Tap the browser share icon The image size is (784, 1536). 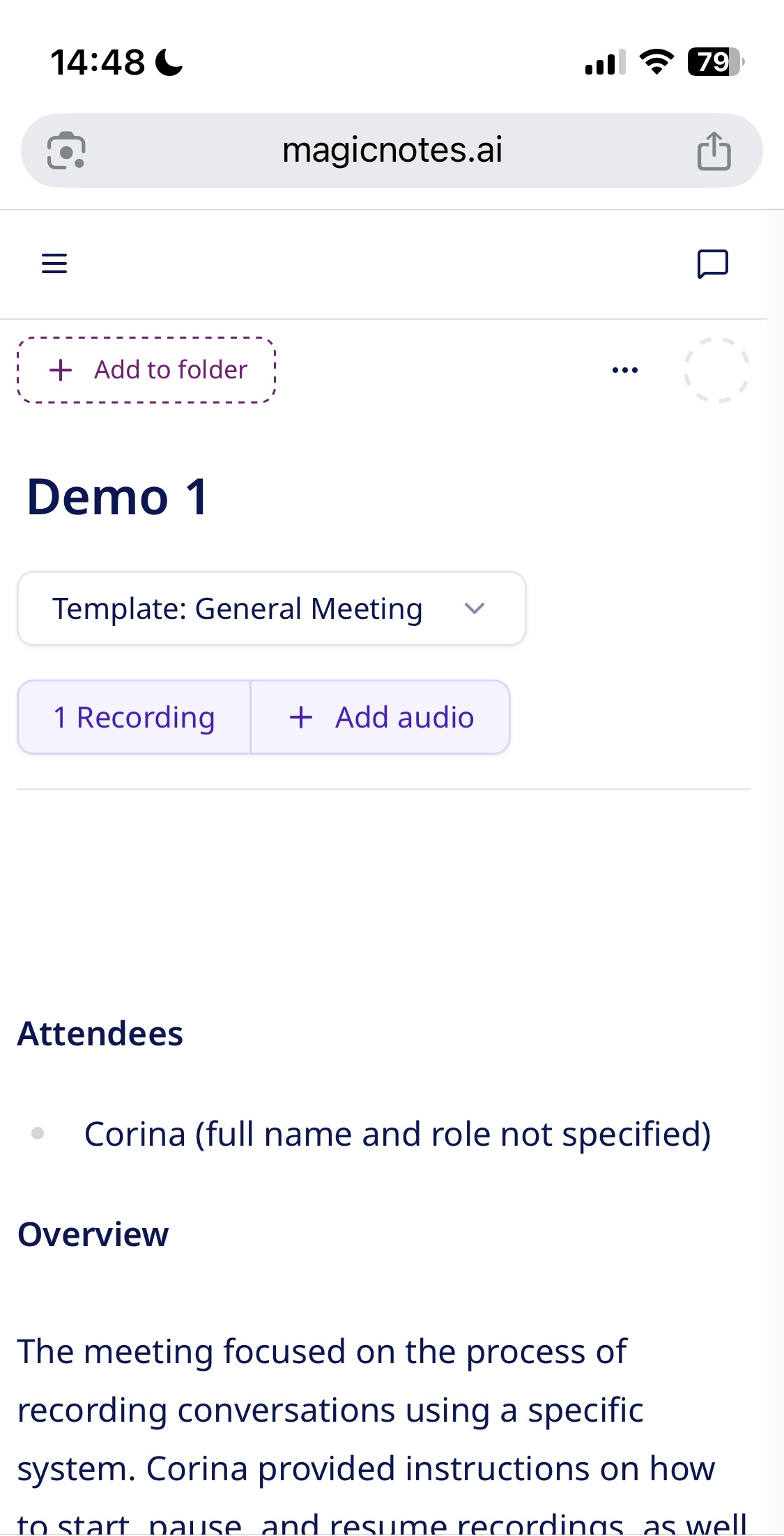(714, 151)
